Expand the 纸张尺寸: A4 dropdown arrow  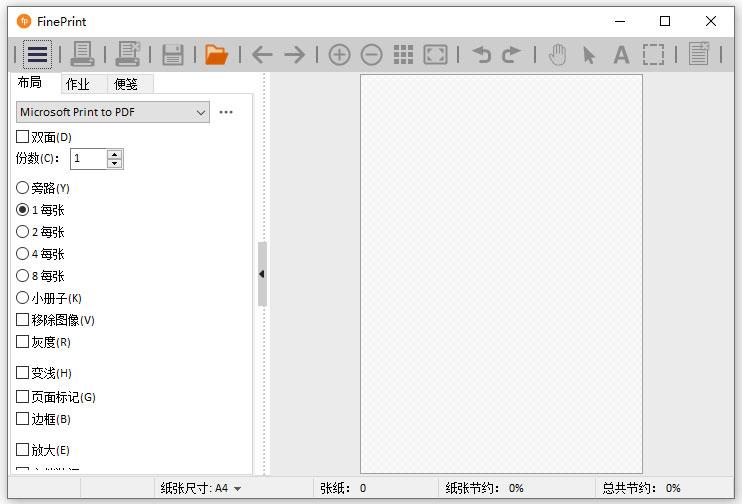coord(238,489)
